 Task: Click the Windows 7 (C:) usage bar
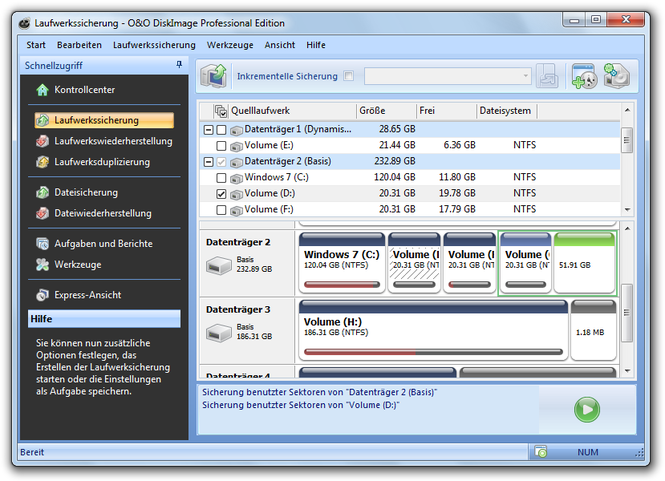click(342, 285)
